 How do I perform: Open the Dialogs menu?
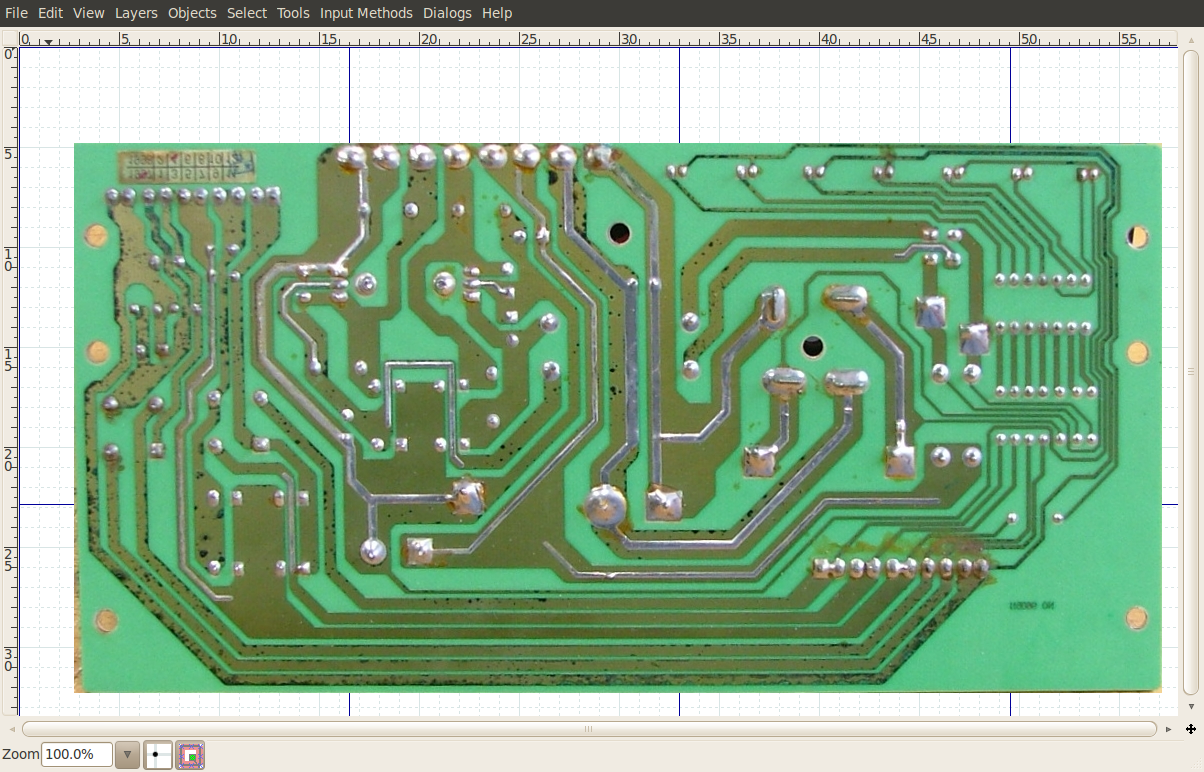(447, 13)
